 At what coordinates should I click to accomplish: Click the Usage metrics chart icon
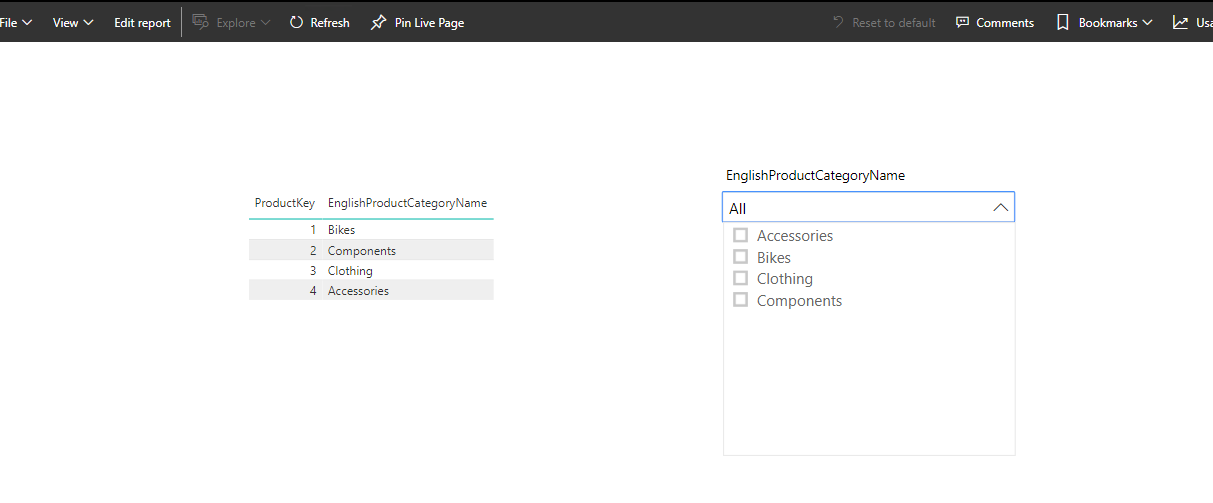(x=1181, y=22)
